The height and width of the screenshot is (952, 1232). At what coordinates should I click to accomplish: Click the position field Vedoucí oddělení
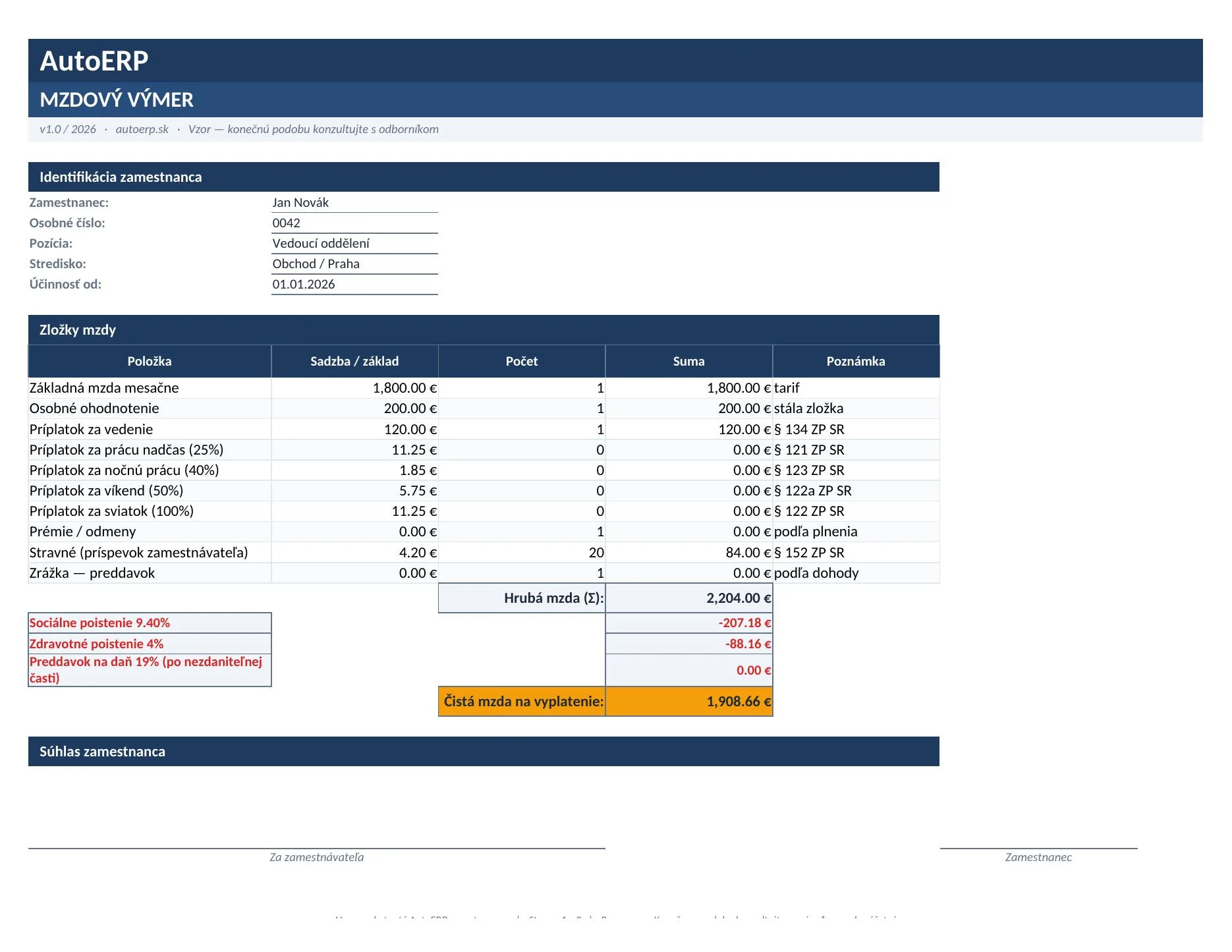[354, 244]
